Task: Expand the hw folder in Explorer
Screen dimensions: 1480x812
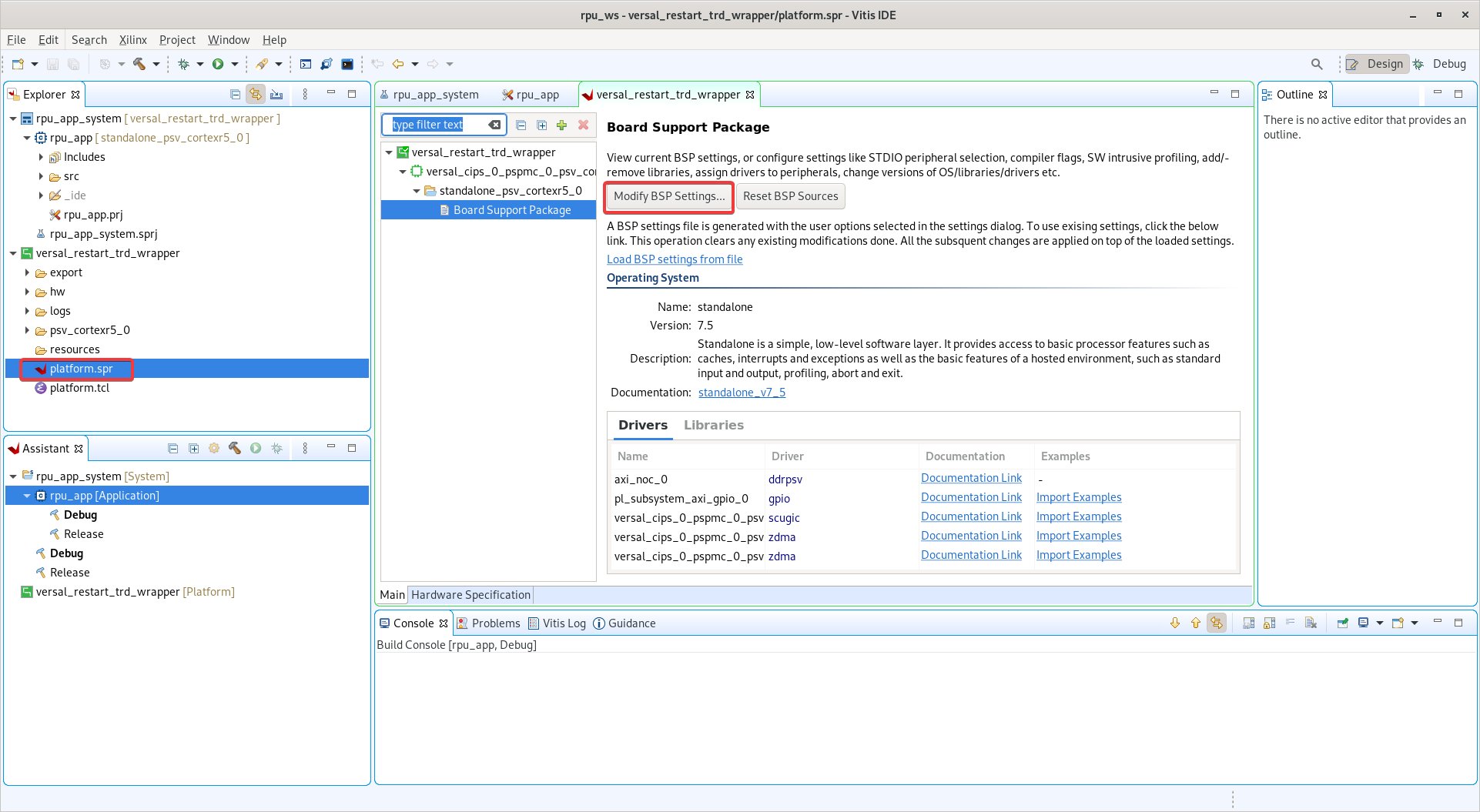Action: click(x=27, y=292)
